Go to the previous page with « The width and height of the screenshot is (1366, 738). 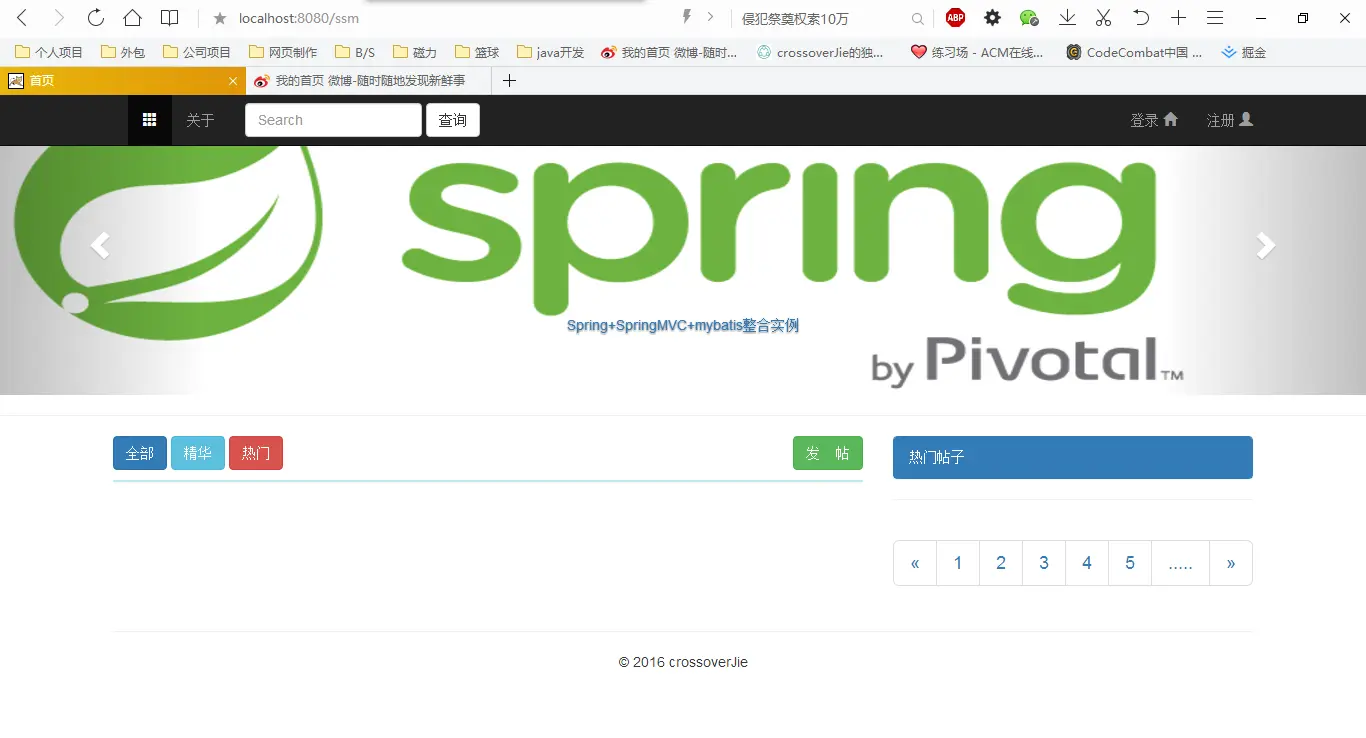coord(915,563)
